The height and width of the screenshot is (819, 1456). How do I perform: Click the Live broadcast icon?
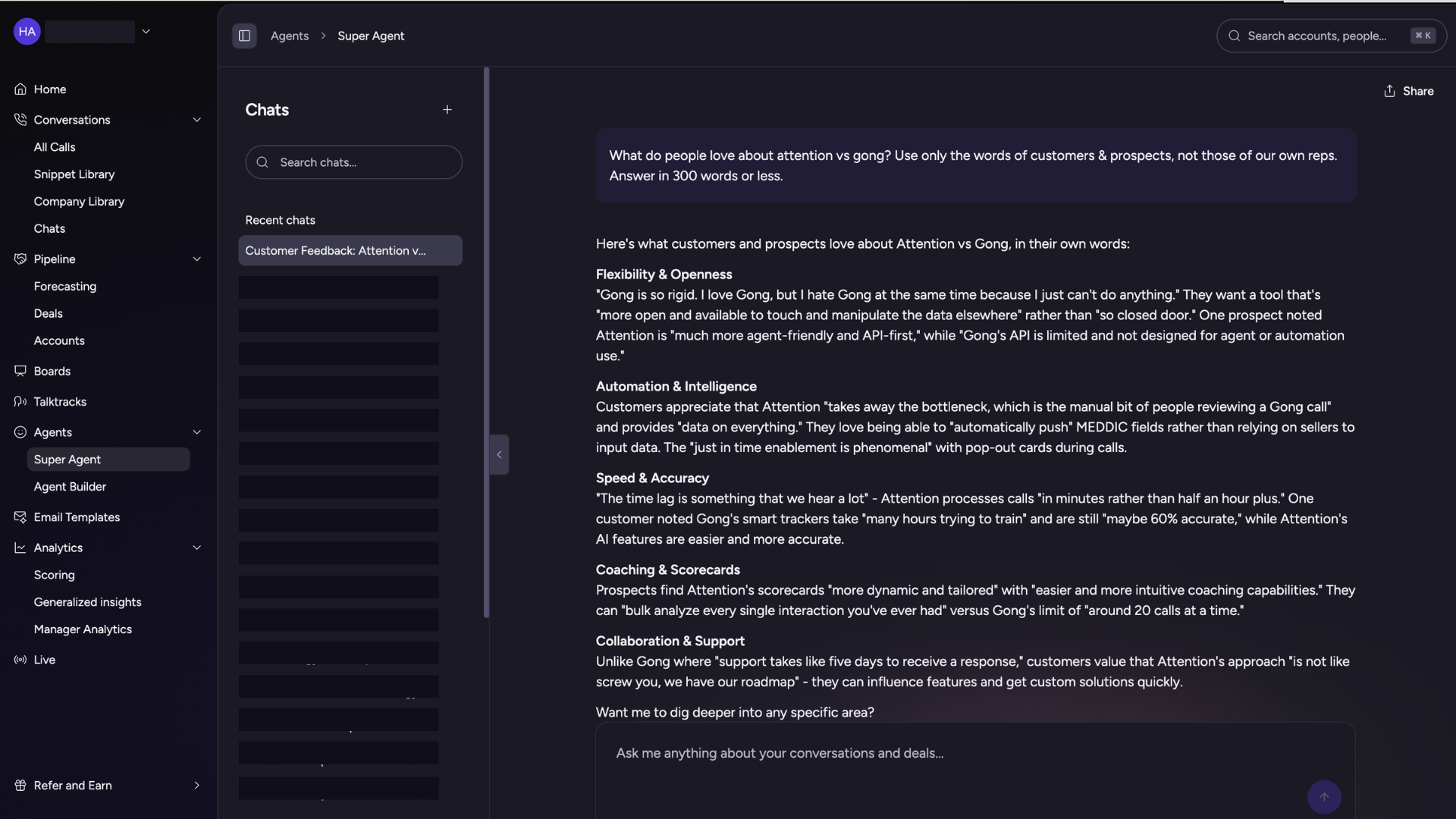point(20,660)
